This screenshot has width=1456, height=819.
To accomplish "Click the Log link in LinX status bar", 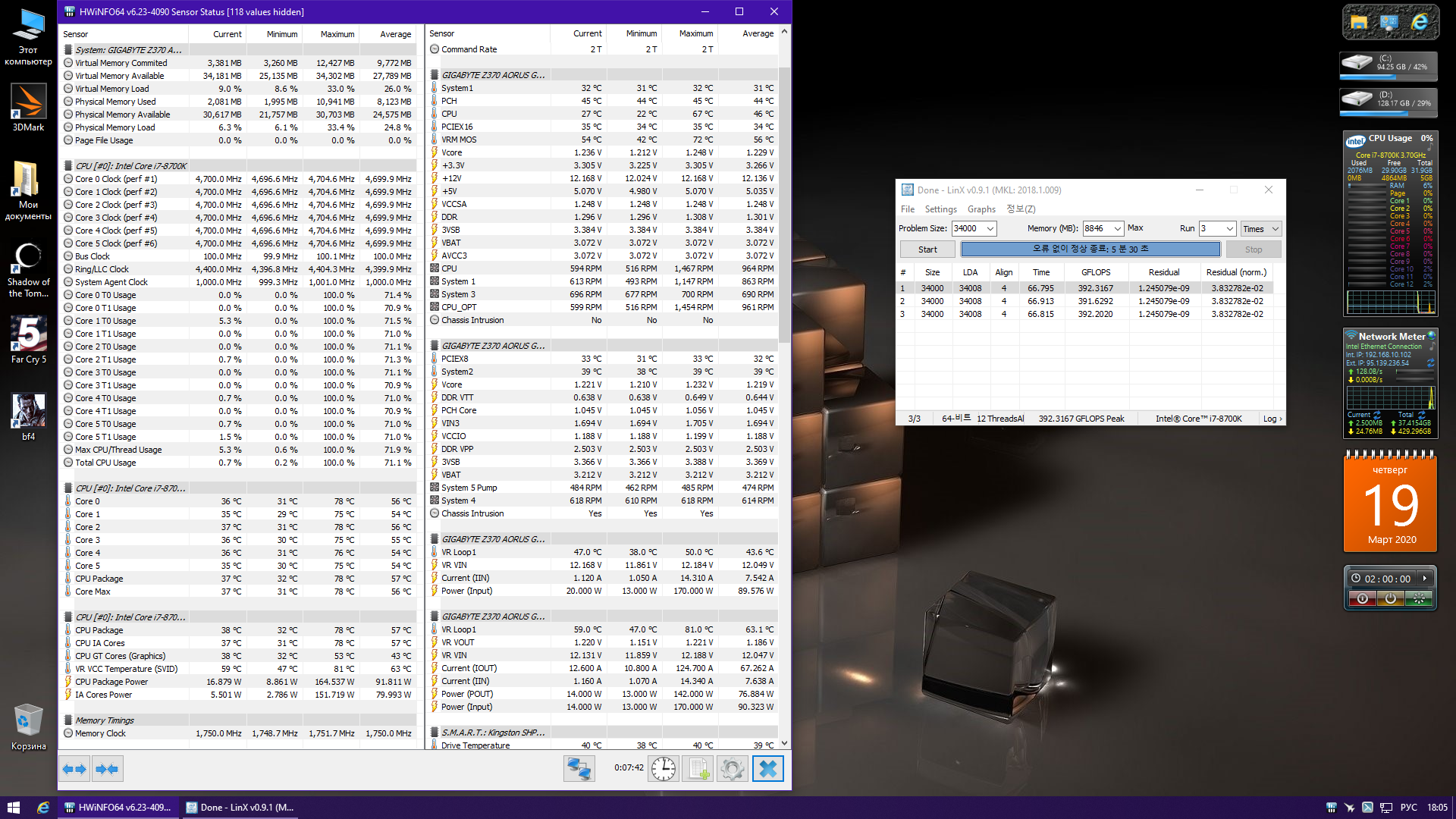I will coord(1272,419).
